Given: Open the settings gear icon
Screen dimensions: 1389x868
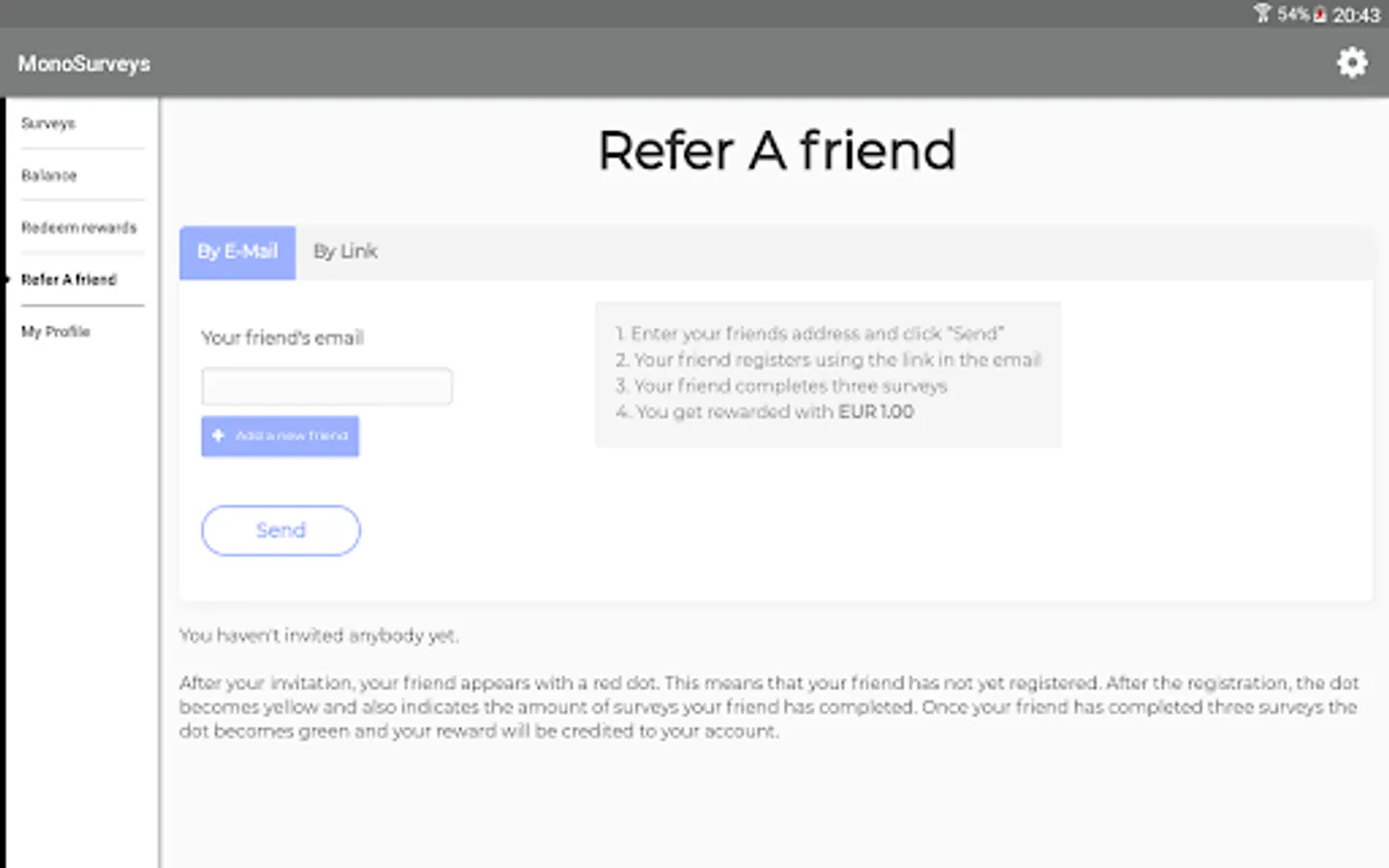Looking at the screenshot, I should [x=1351, y=63].
